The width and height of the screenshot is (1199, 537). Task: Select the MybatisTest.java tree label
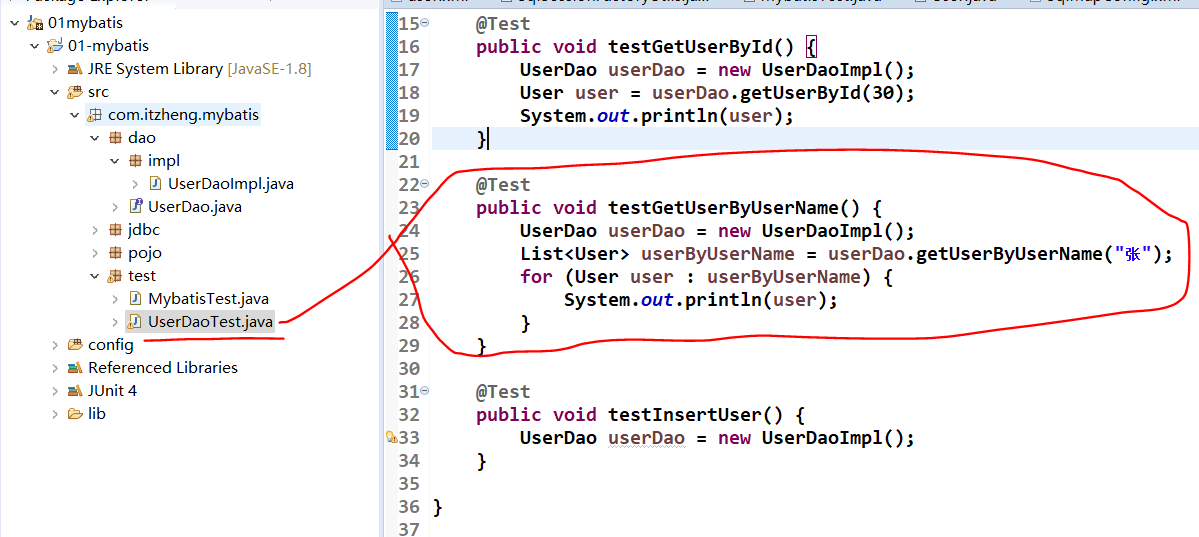coord(208,299)
